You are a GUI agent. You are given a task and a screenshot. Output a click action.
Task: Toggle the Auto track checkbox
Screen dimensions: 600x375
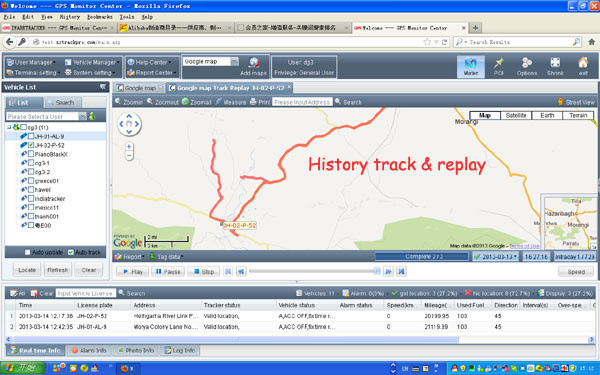pyautogui.click(x=70, y=252)
